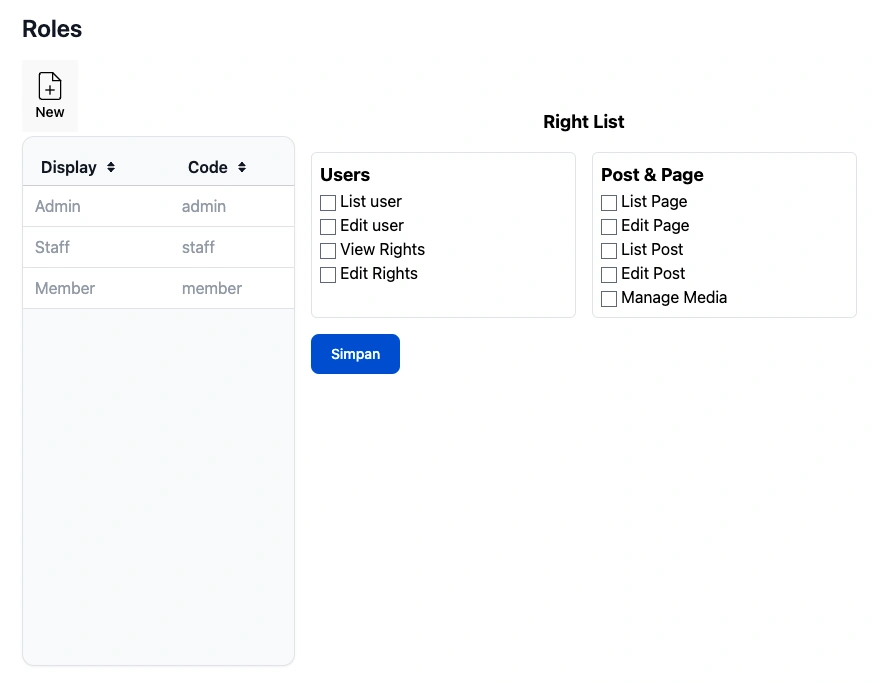
Task: Check the View Rights permission
Action: pos(328,251)
